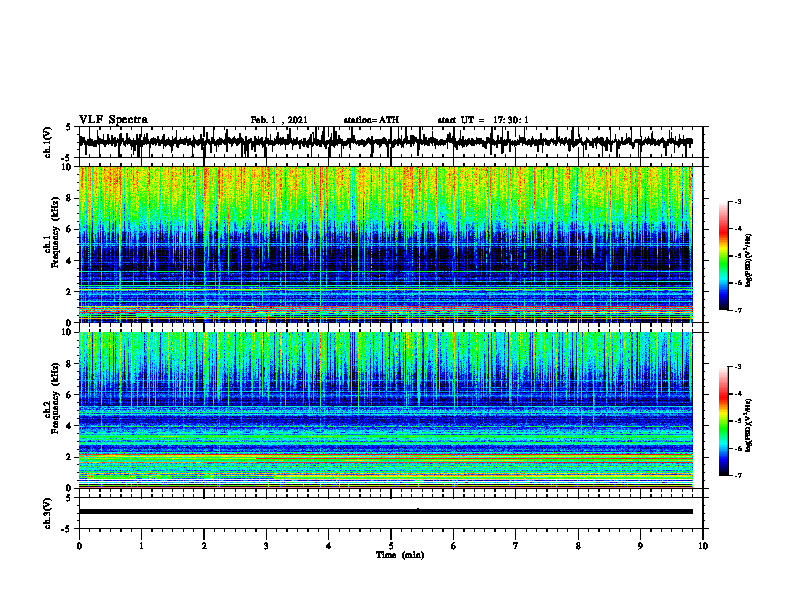This screenshot has width=792, height=612.
Task: Click the ch.1 spectrogram panel
Action: point(385,244)
